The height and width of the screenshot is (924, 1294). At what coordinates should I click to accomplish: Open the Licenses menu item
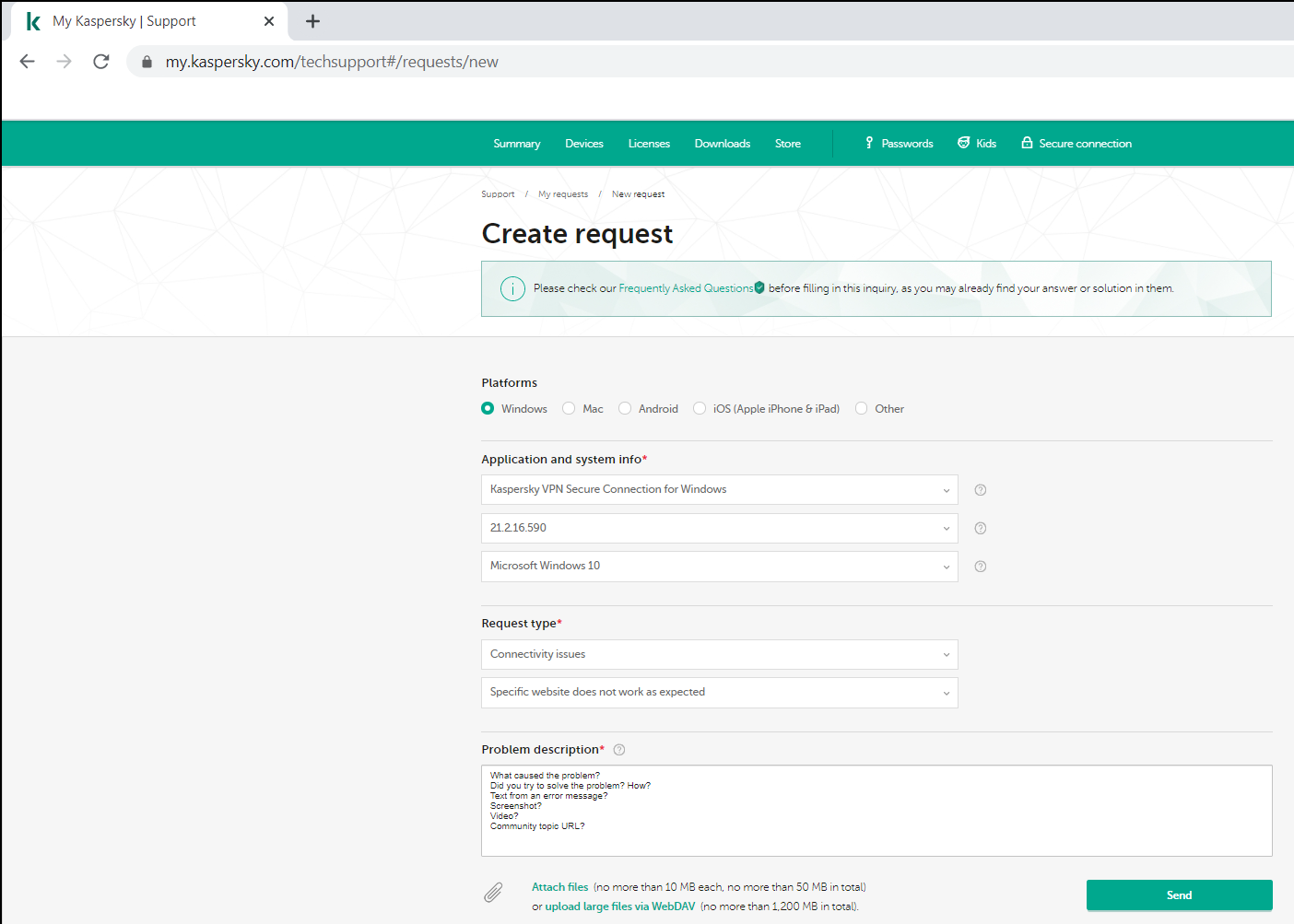(649, 144)
